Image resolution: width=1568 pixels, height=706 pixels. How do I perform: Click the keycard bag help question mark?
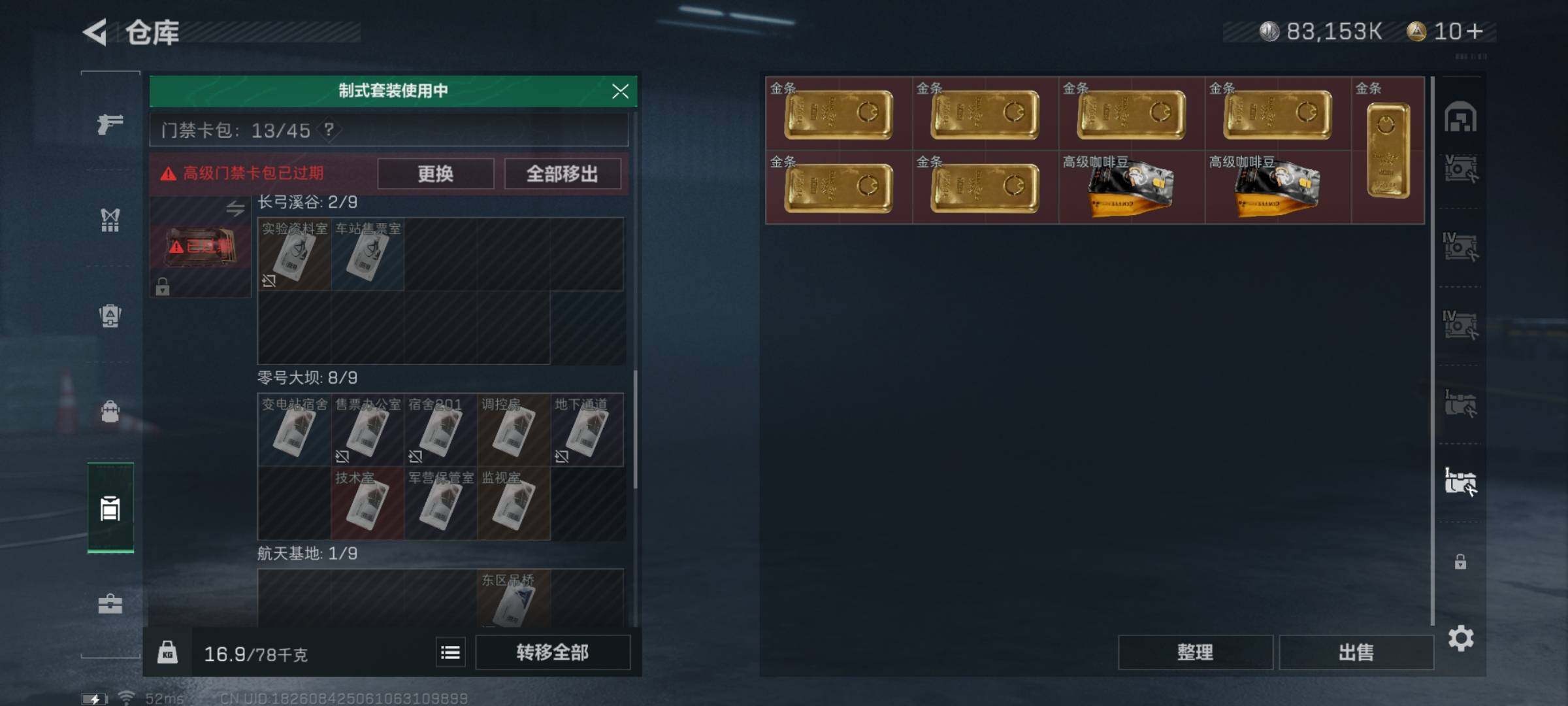(329, 129)
